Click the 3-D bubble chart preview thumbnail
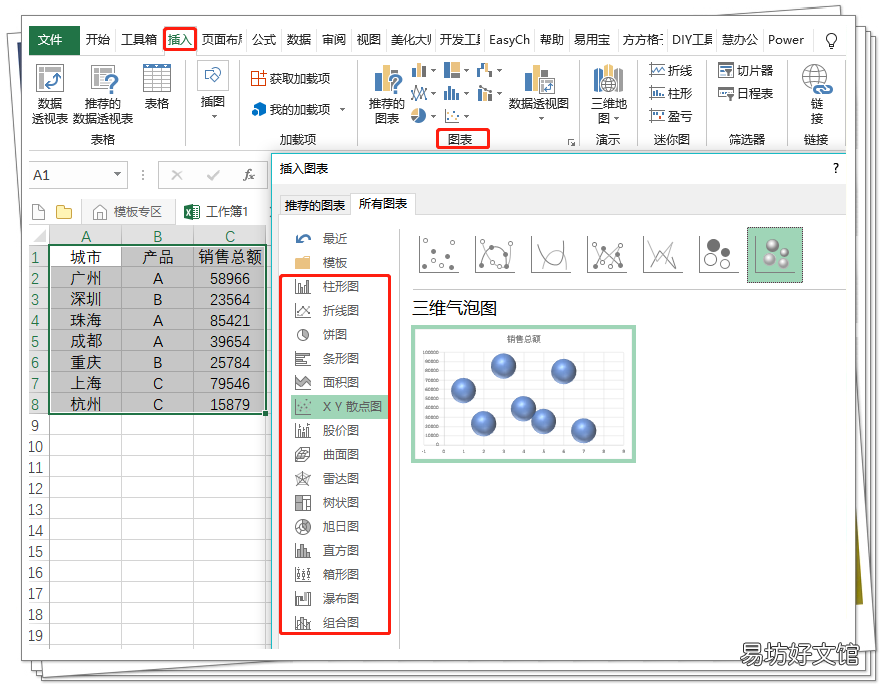887x686 pixels. (x=523, y=394)
